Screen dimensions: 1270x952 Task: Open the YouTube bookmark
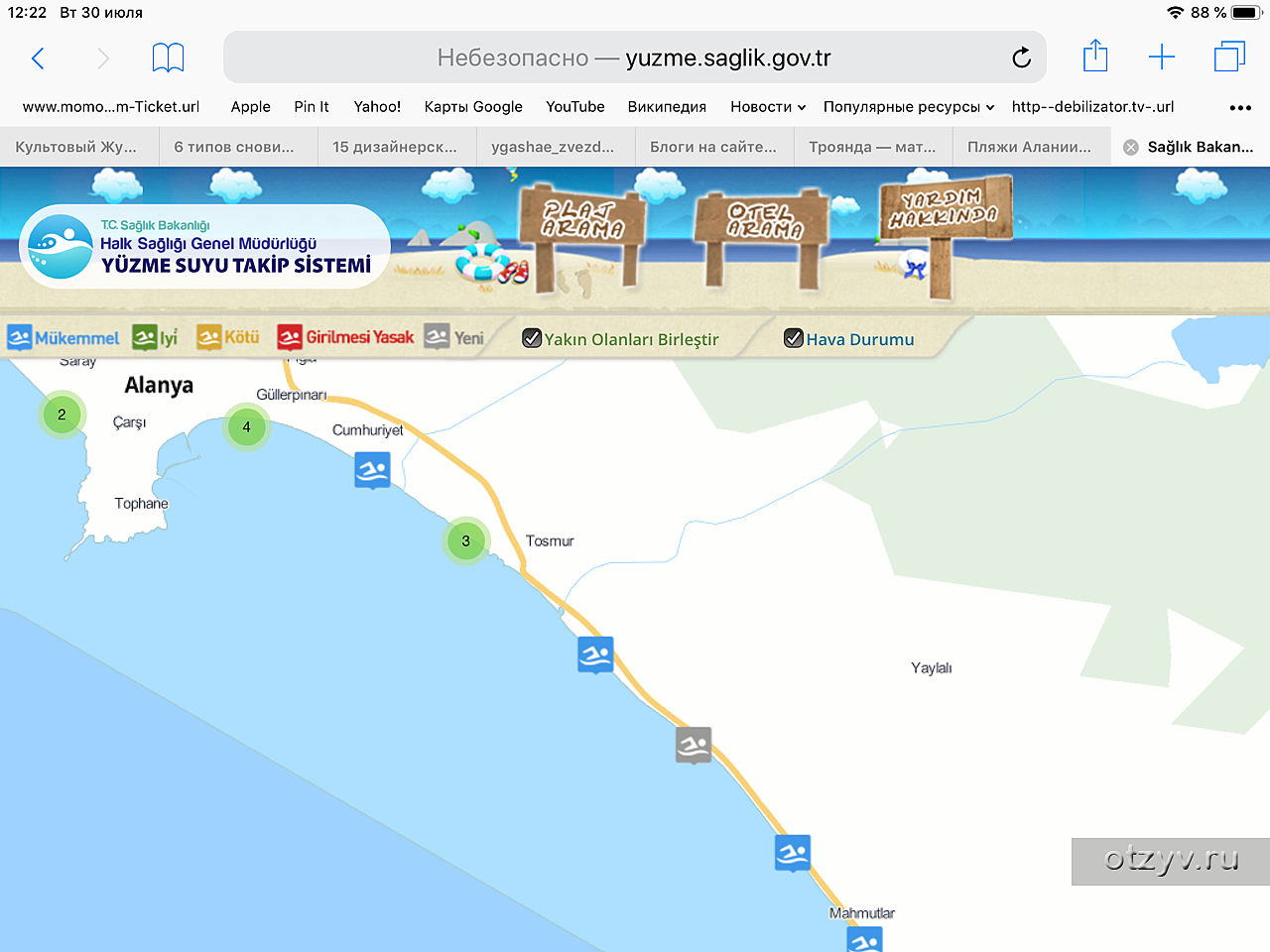tap(575, 107)
